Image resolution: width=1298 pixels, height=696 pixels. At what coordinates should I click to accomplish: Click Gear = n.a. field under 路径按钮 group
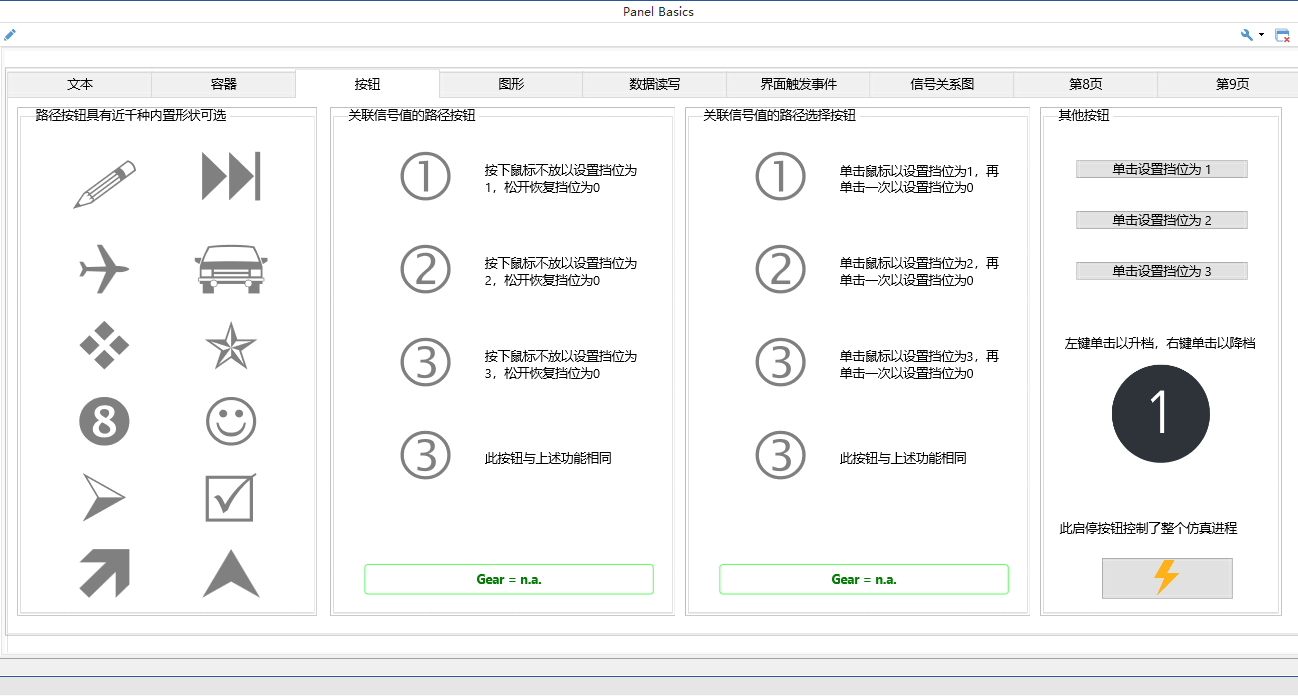509,579
